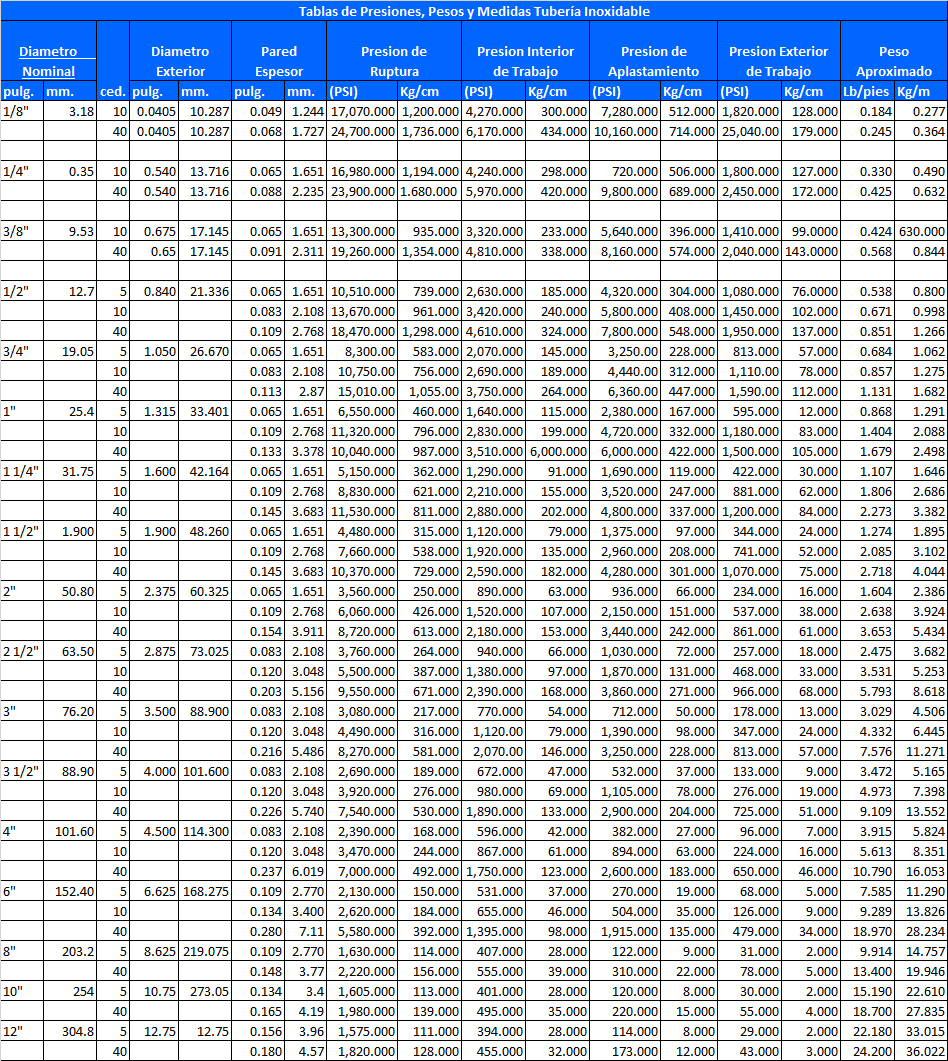Screen dimensions: 948x1061
Task: Select the 219.075 mm exterior diameter cell
Action: click(x=206, y=951)
